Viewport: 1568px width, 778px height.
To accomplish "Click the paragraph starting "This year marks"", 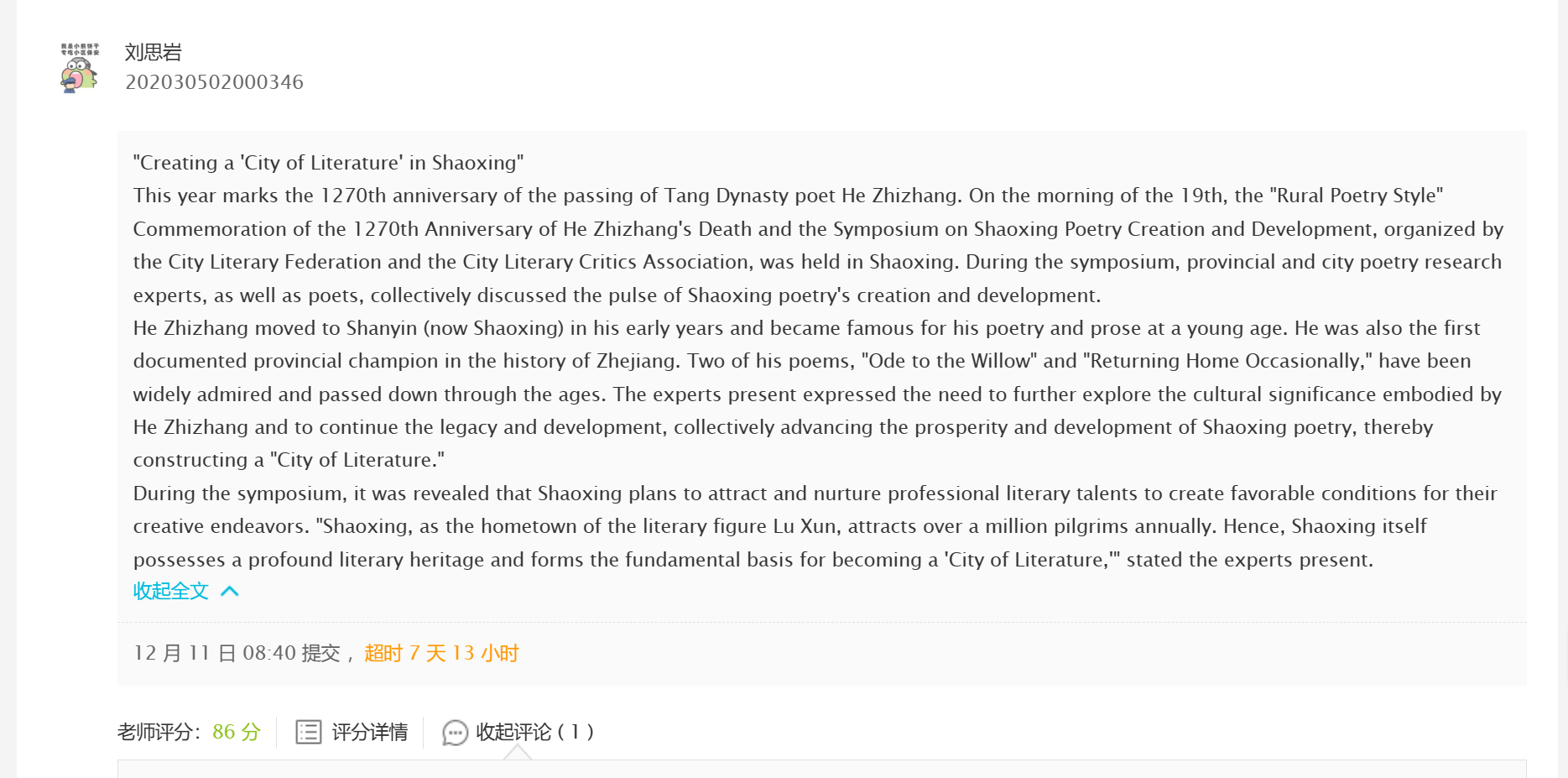I will tap(818, 245).
